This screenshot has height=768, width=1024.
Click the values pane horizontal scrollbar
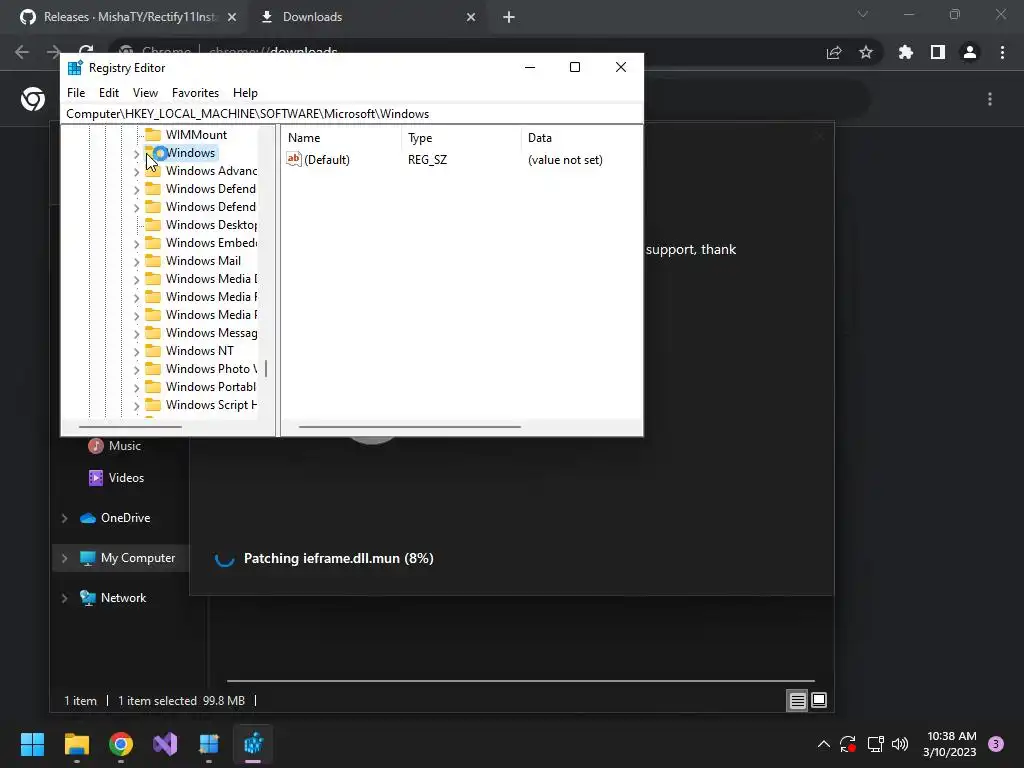[409, 427]
